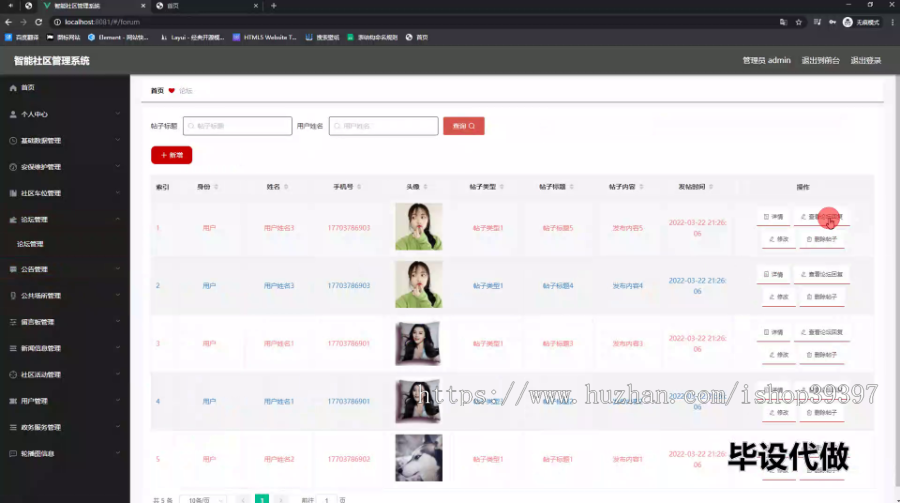Image resolution: width=900 pixels, height=503 pixels.
Task: Expand the 新闻信息管理 chevron
Action: [118, 348]
